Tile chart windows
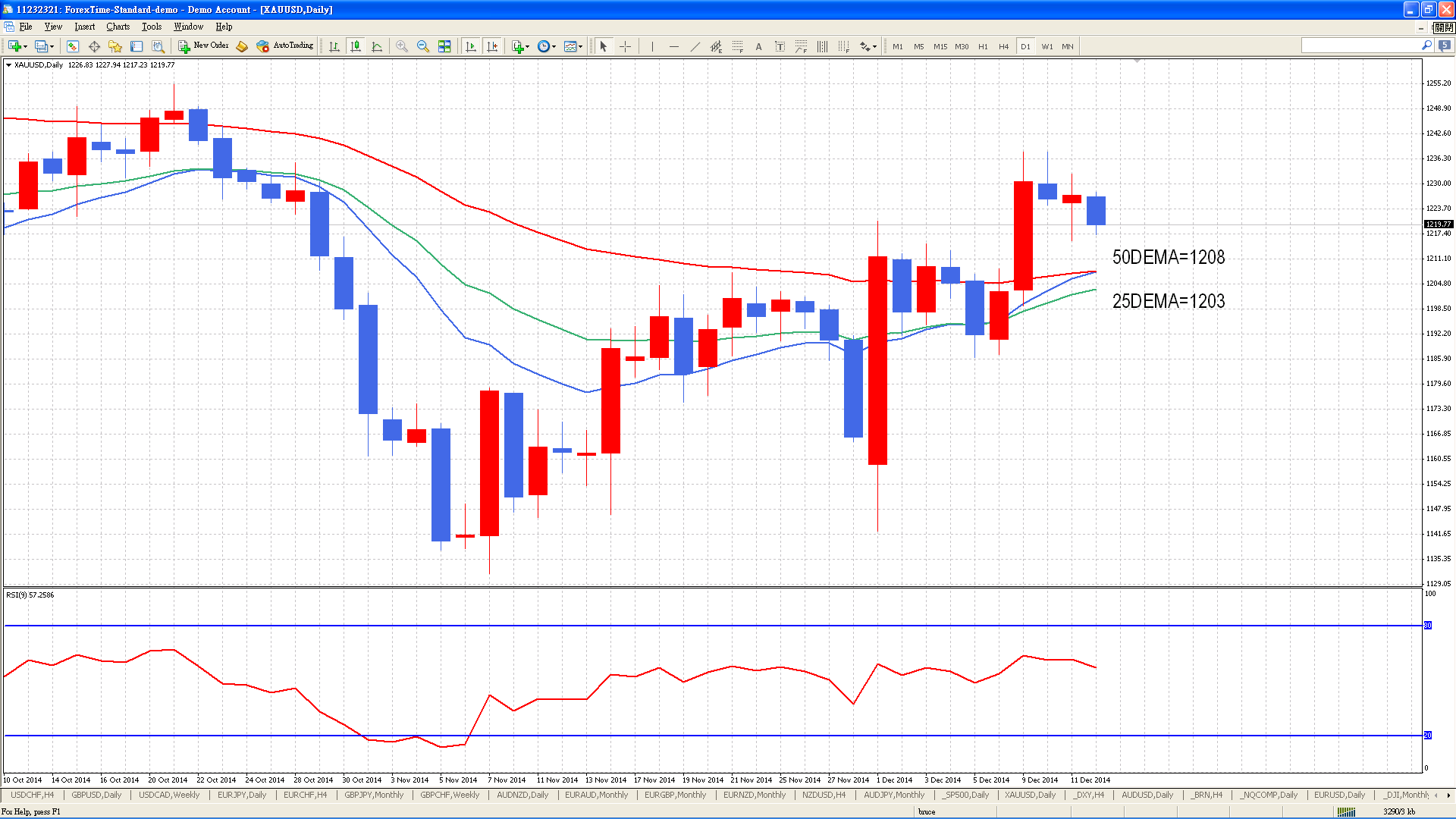 click(x=444, y=46)
